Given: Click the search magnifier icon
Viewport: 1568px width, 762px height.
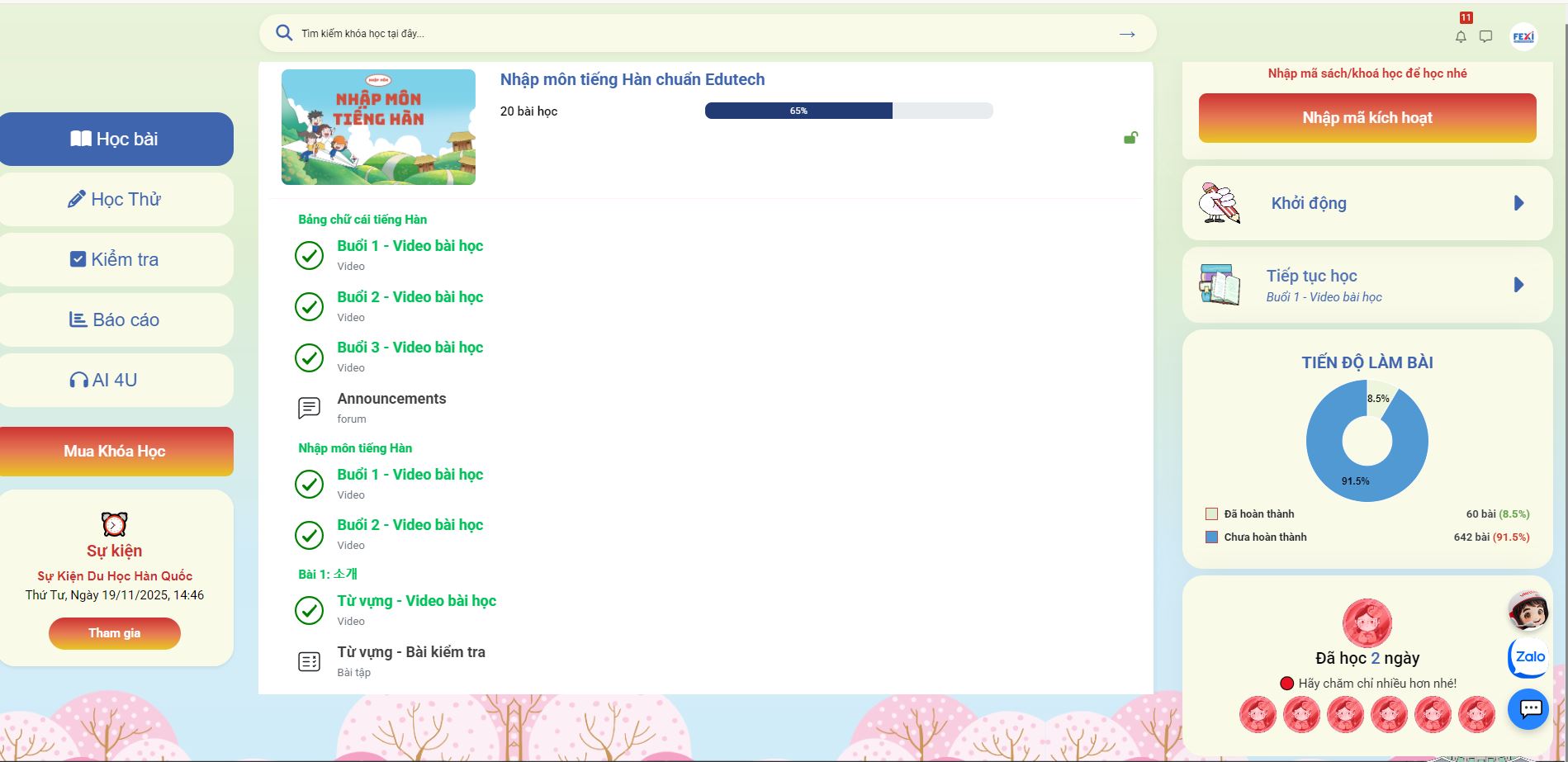Looking at the screenshot, I should point(284,33).
